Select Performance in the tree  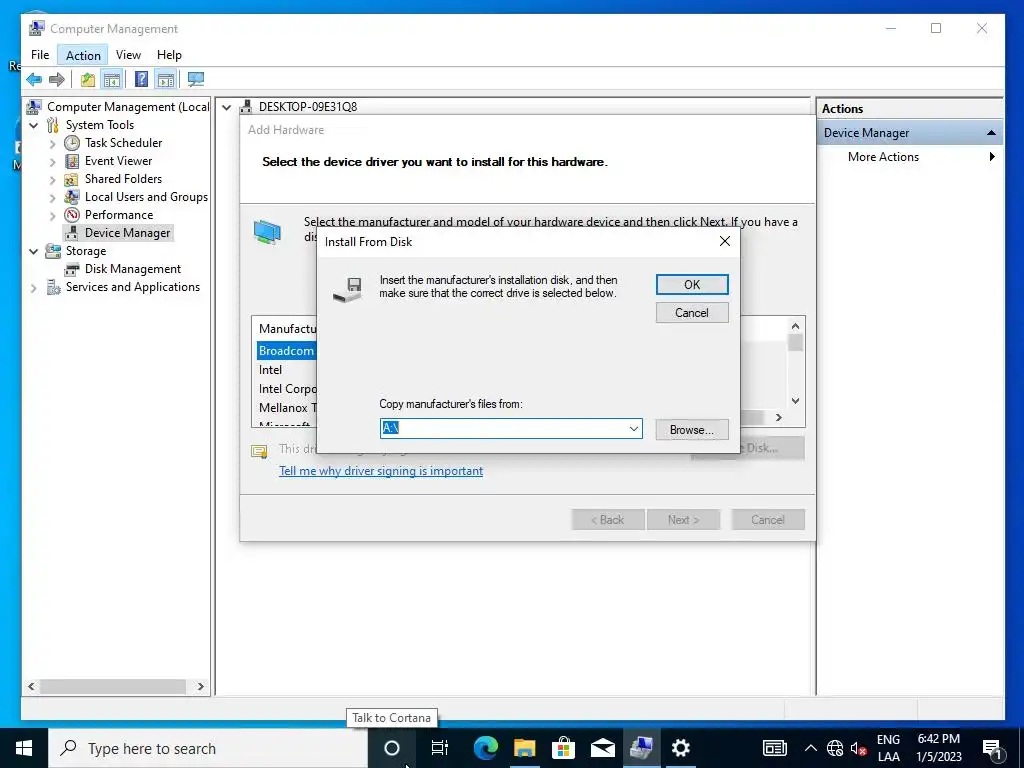click(119, 215)
